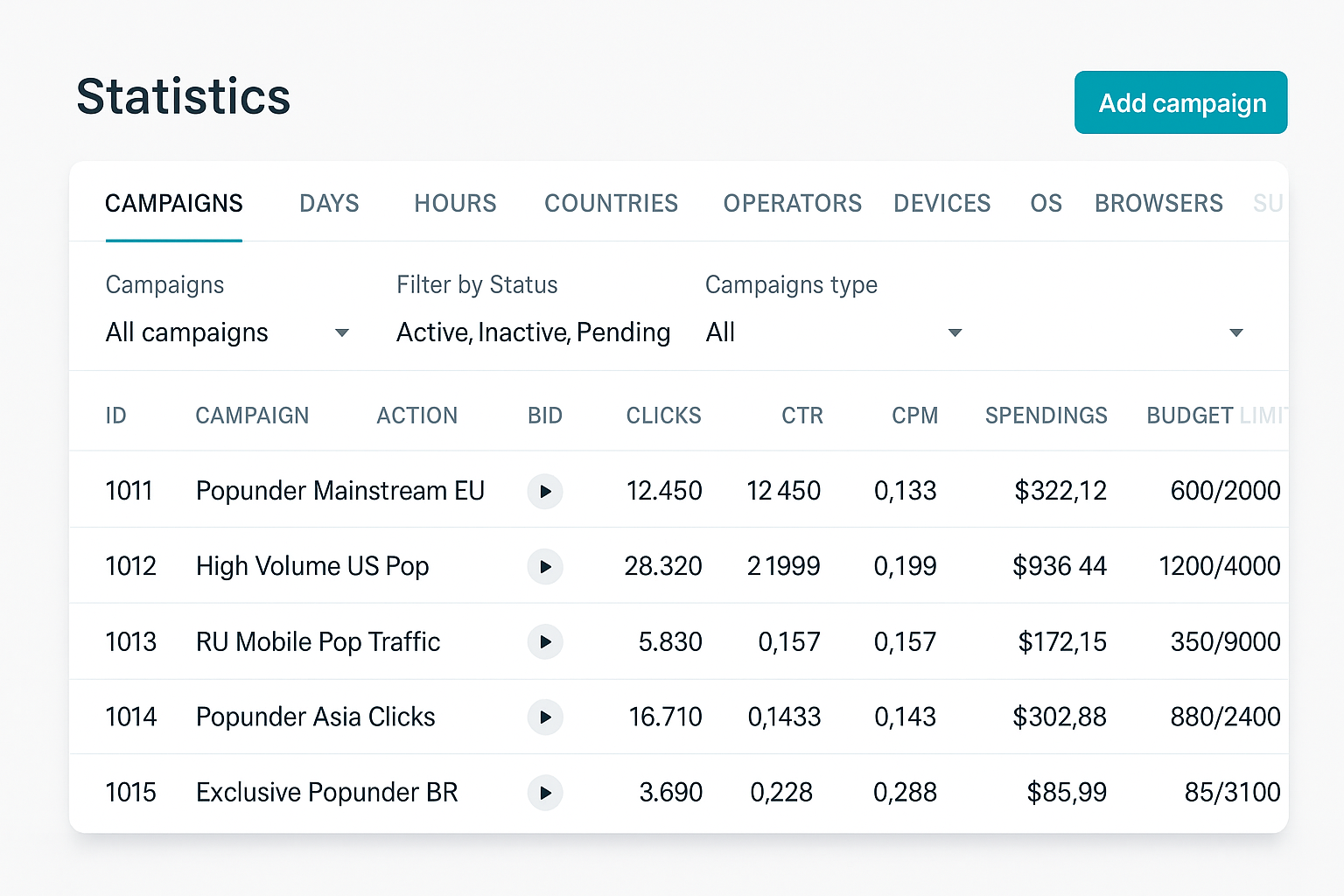Click CPM value 0,288
1344x896 pixels.
click(906, 793)
